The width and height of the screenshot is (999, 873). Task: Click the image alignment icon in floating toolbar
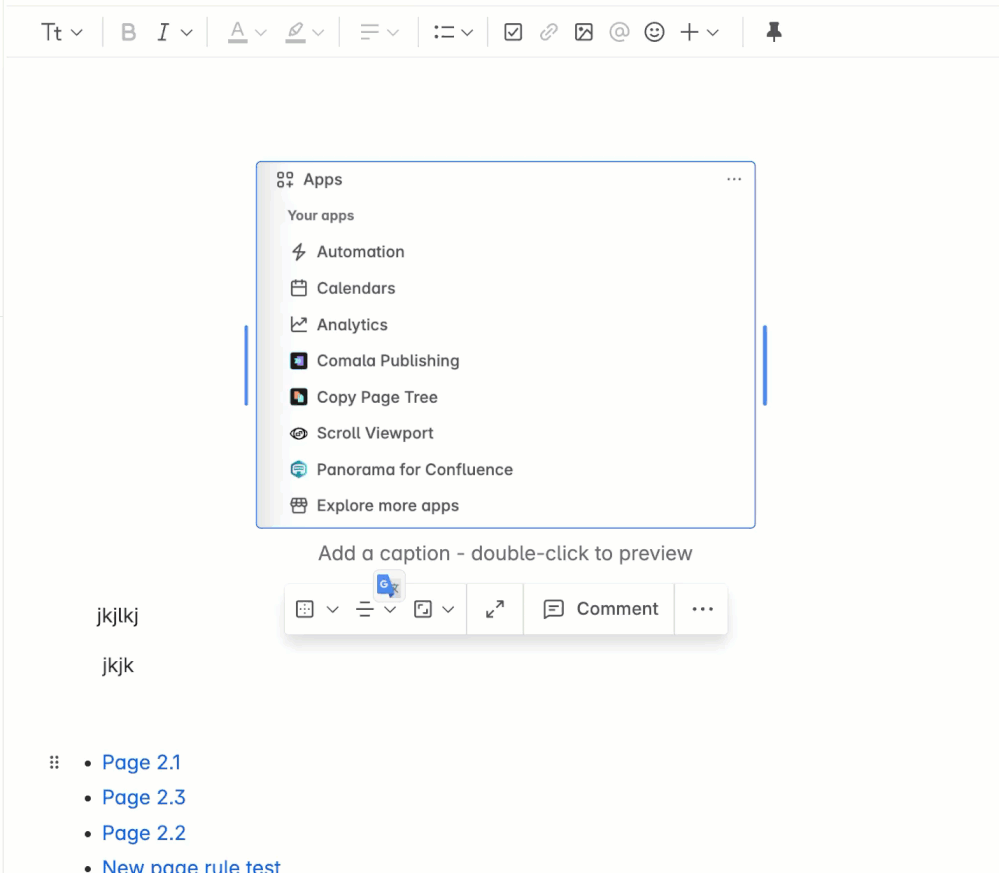pyautogui.click(x=365, y=609)
